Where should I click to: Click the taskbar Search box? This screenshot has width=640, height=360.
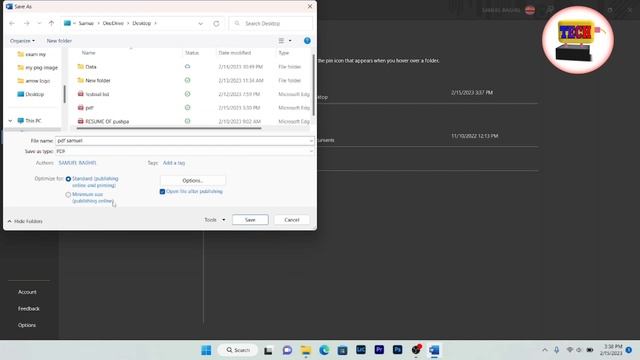pyautogui.click(x=238, y=350)
